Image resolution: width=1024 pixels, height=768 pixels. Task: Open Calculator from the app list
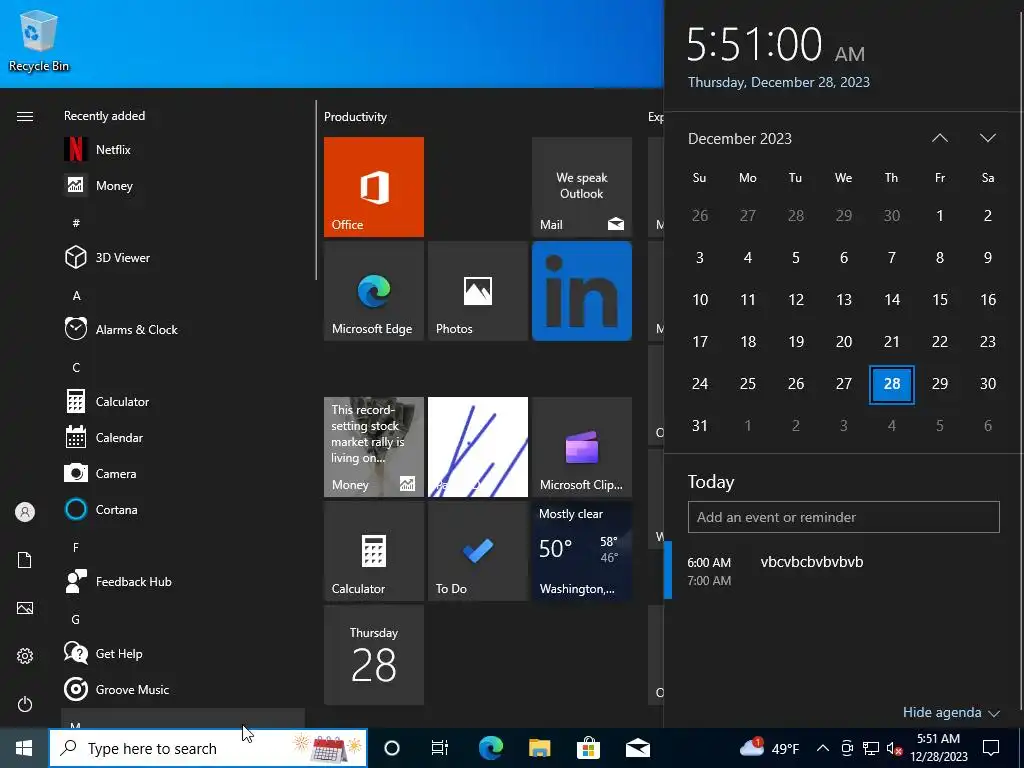[x=183, y=401]
